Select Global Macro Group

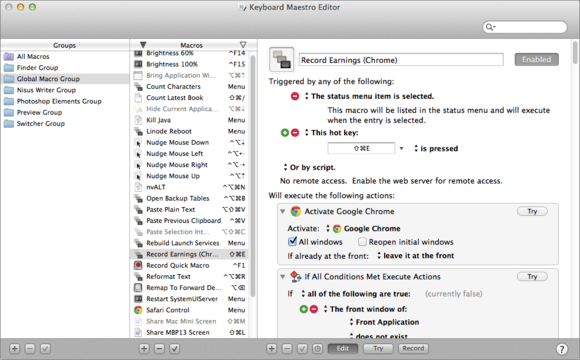coord(65,79)
